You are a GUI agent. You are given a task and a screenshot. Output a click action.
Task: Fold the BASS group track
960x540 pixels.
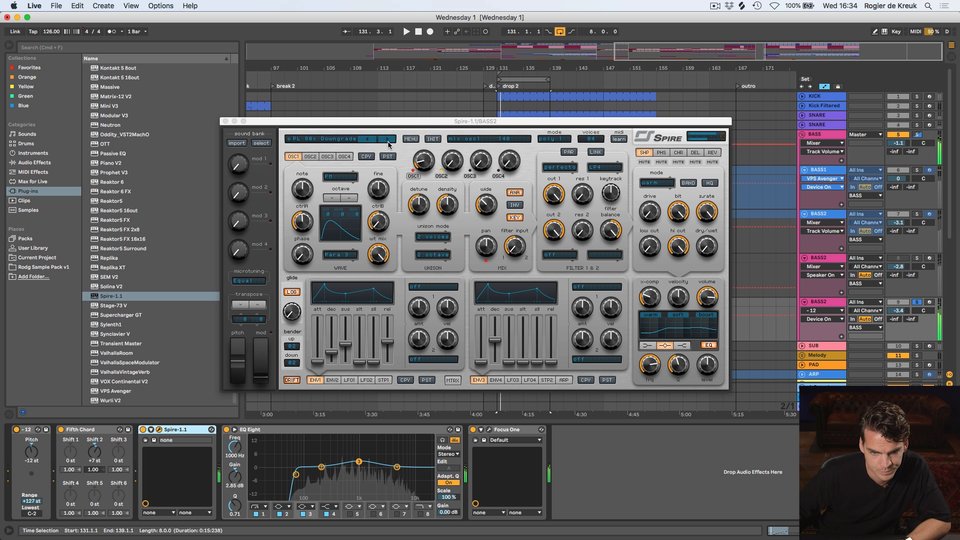(x=802, y=134)
